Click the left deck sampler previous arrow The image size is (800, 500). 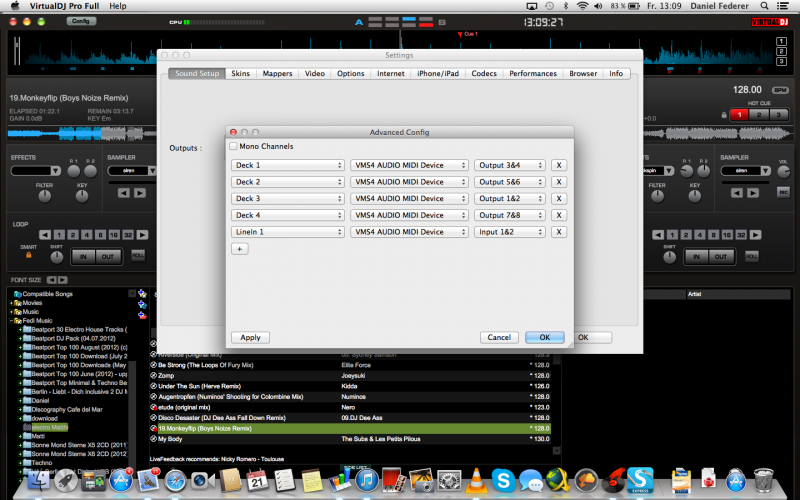[x=123, y=193]
